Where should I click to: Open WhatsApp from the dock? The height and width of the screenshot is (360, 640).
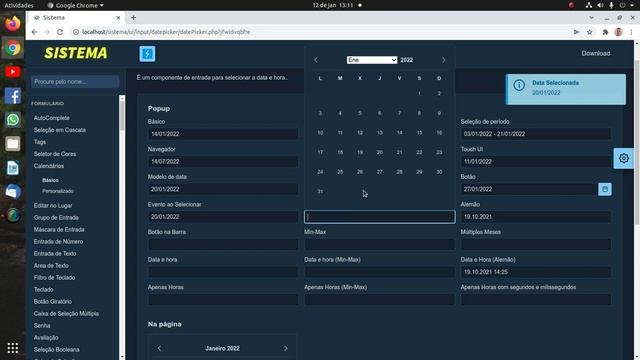click(x=13, y=120)
